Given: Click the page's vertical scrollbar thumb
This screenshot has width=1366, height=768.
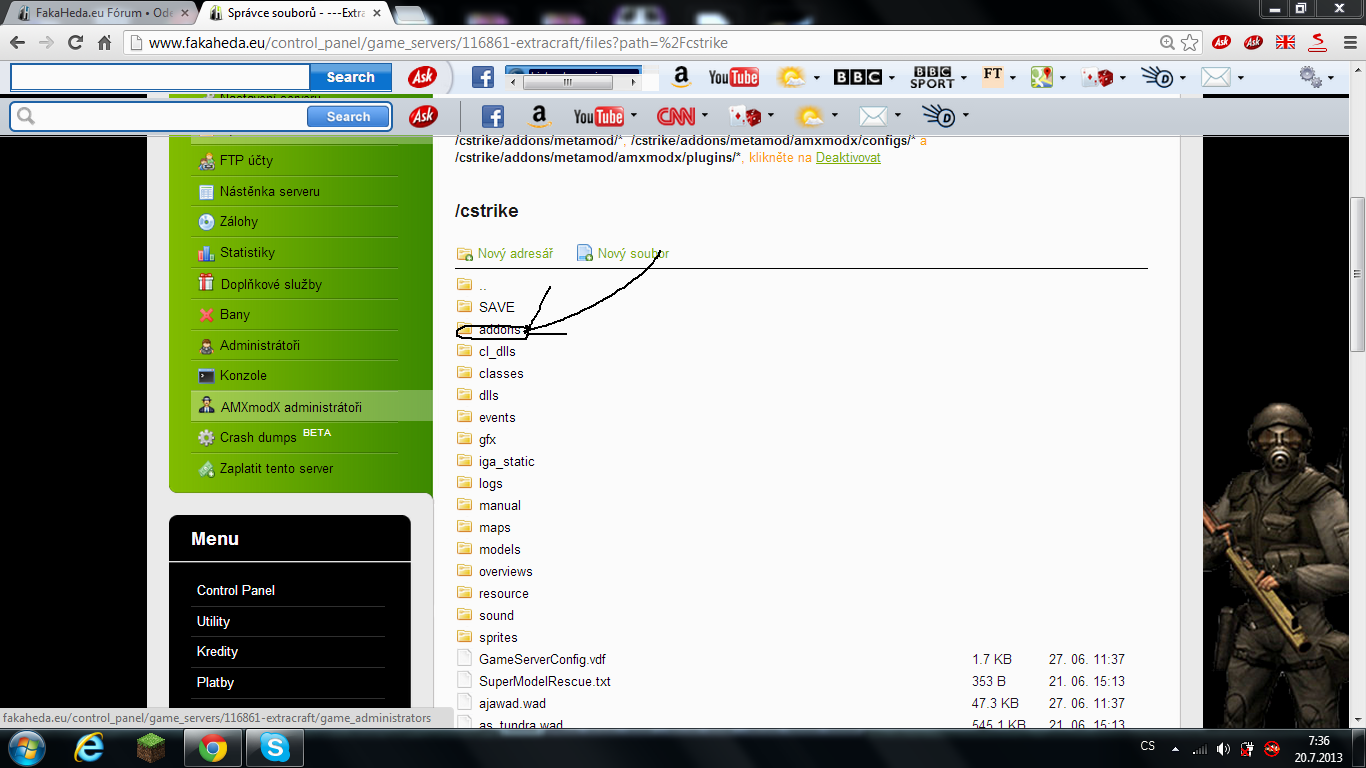Looking at the screenshot, I should (x=1357, y=273).
